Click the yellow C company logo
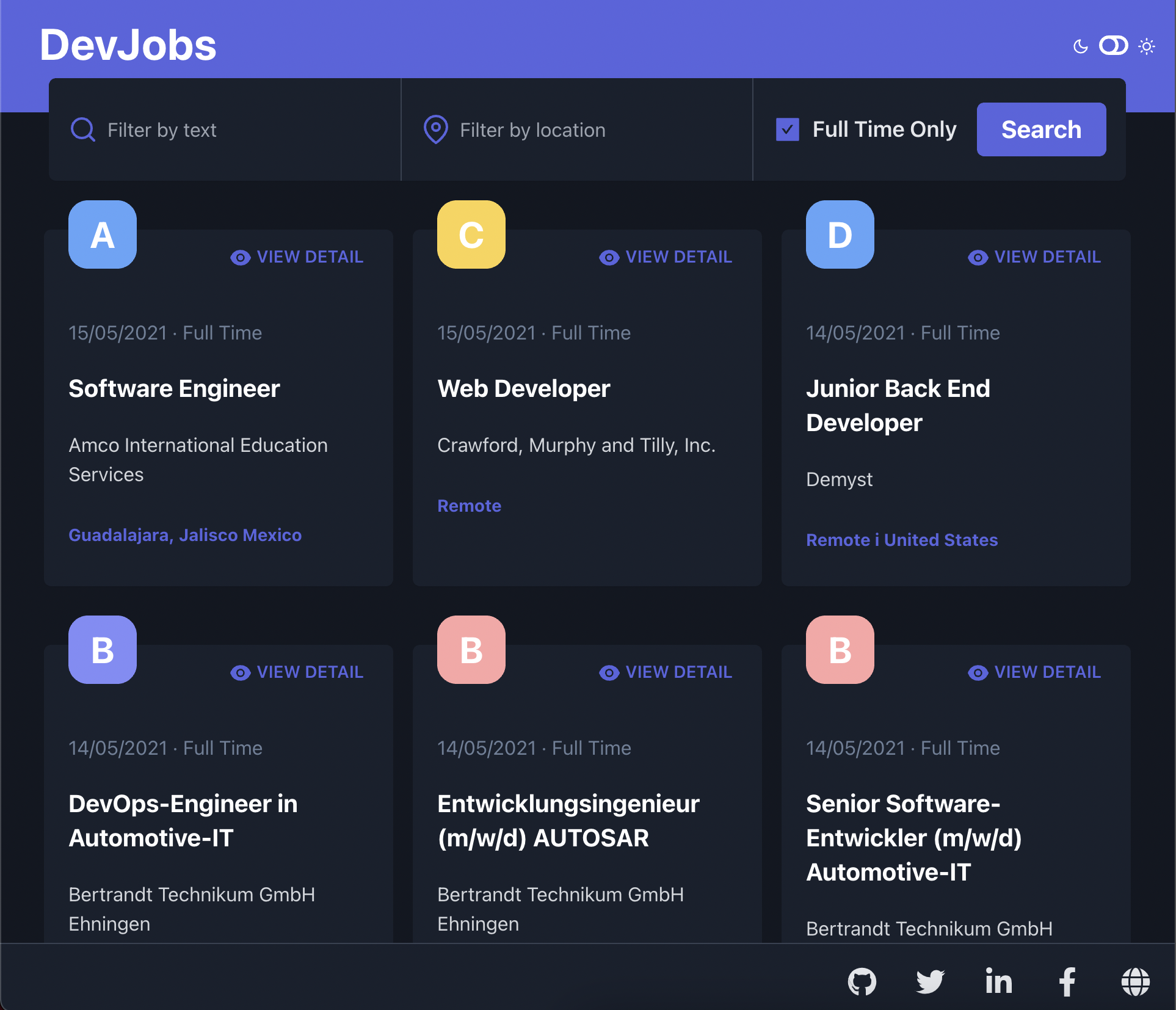This screenshot has width=1176, height=1010. (x=471, y=234)
